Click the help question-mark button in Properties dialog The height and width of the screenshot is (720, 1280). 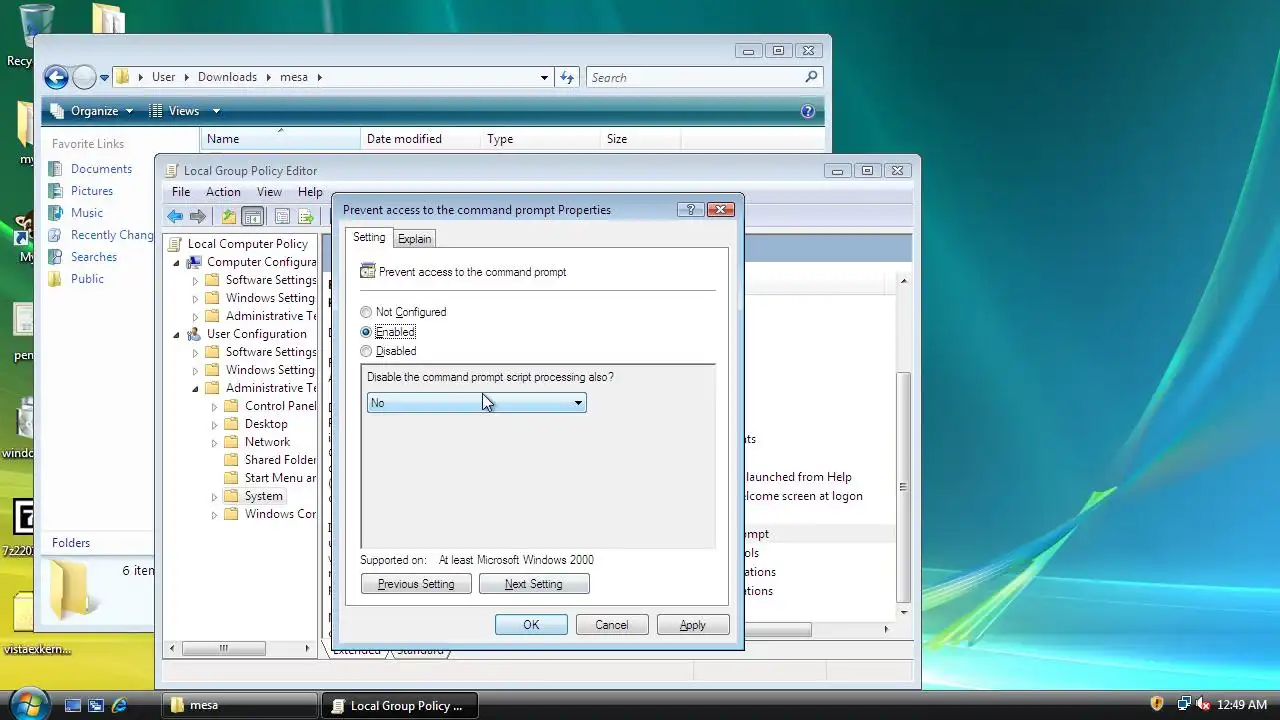point(690,209)
